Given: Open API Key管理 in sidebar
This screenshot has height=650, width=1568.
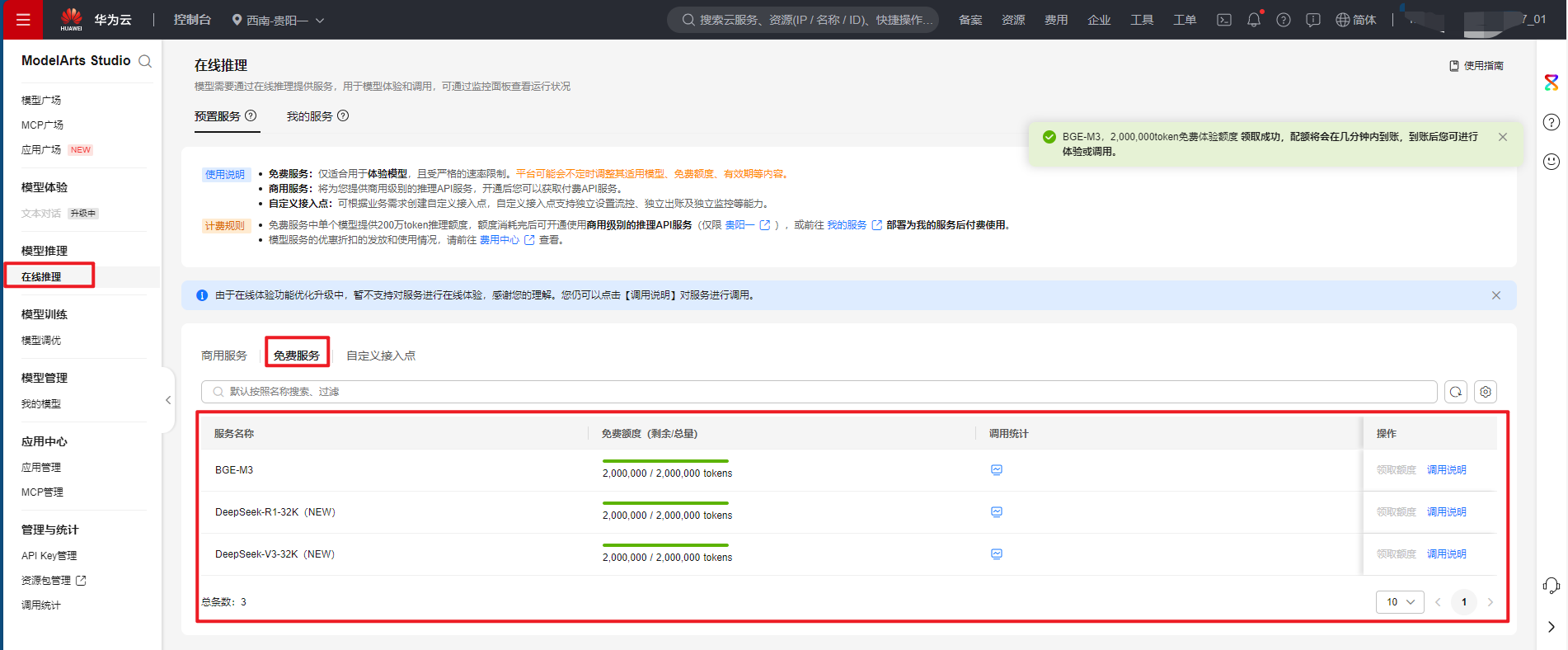Looking at the screenshot, I should [x=49, y=555].
